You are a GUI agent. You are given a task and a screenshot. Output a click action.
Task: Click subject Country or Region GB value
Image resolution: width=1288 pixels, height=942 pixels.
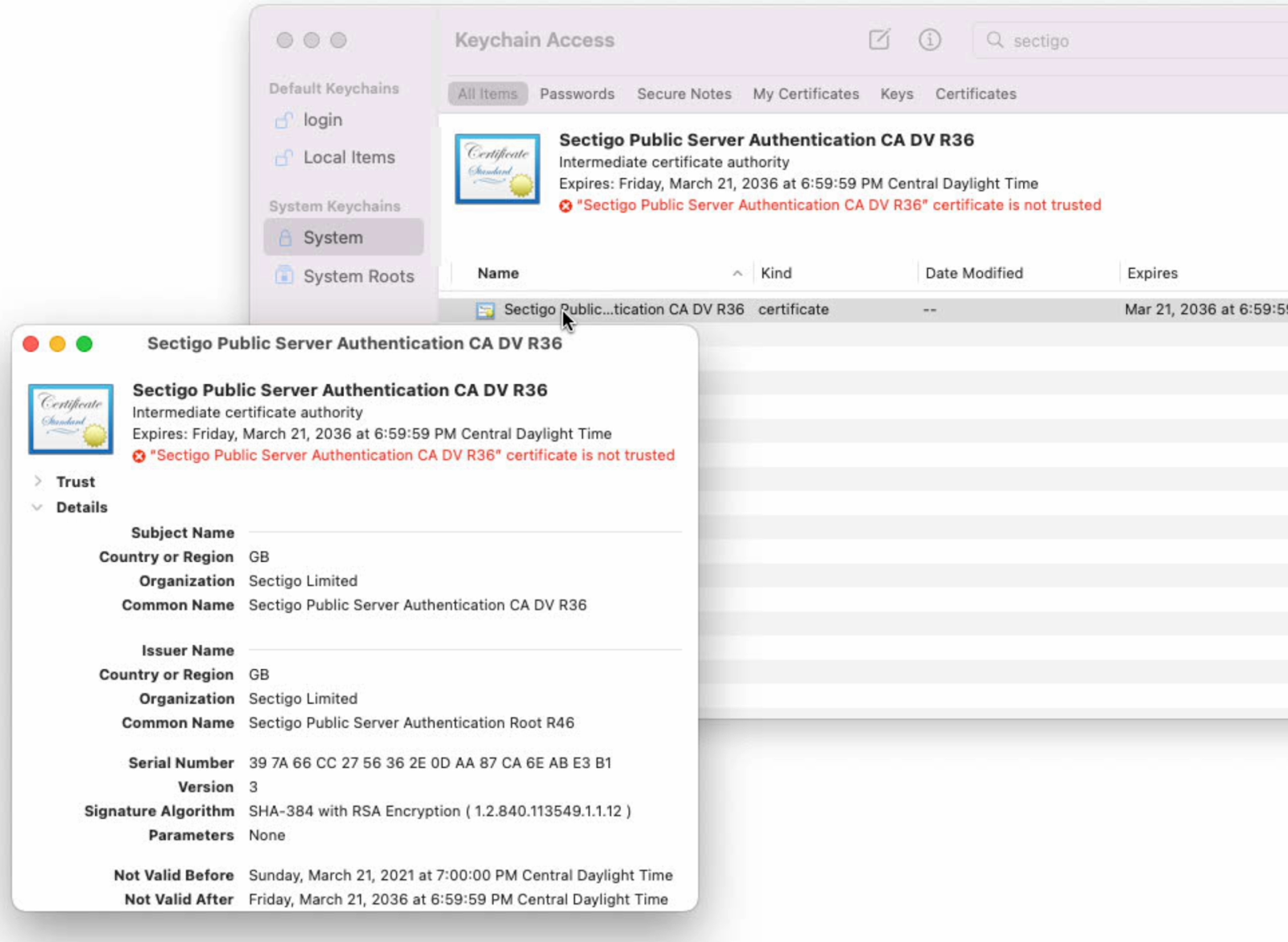tap(258, 557)
